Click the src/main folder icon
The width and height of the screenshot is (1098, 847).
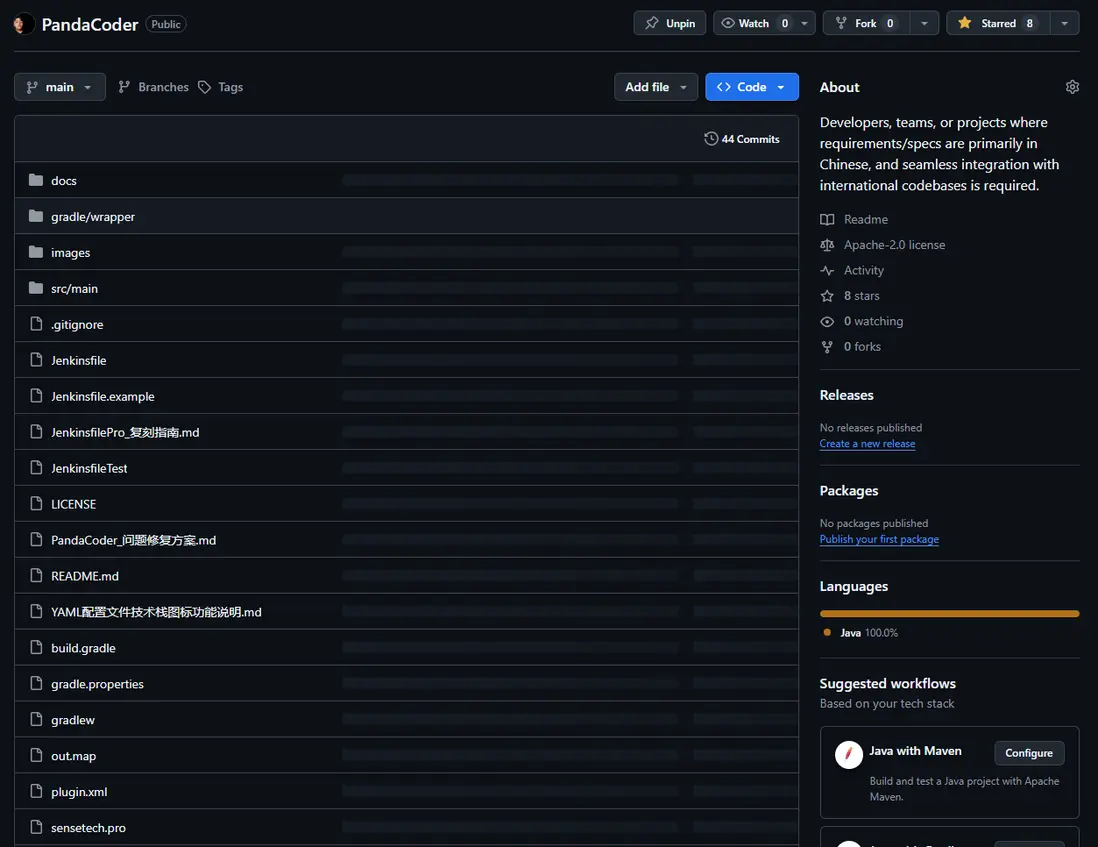(x=36, y=288)
